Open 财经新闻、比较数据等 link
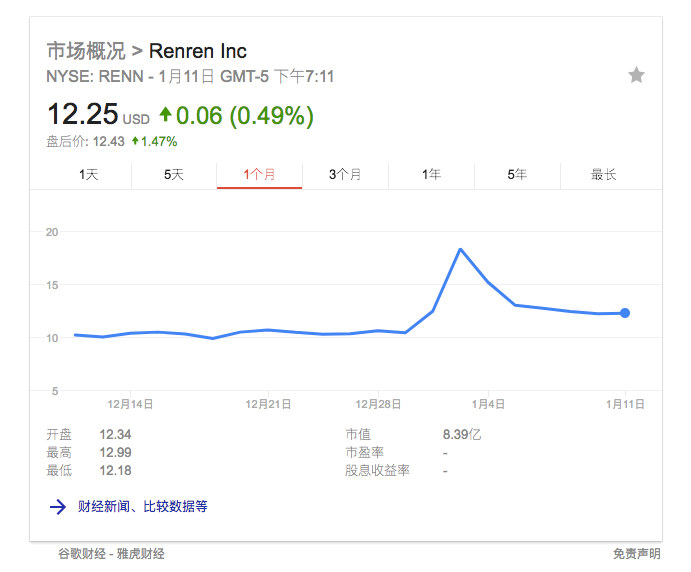Image resolution: width=691 pixels, height=572 pixels. [142, 506]
